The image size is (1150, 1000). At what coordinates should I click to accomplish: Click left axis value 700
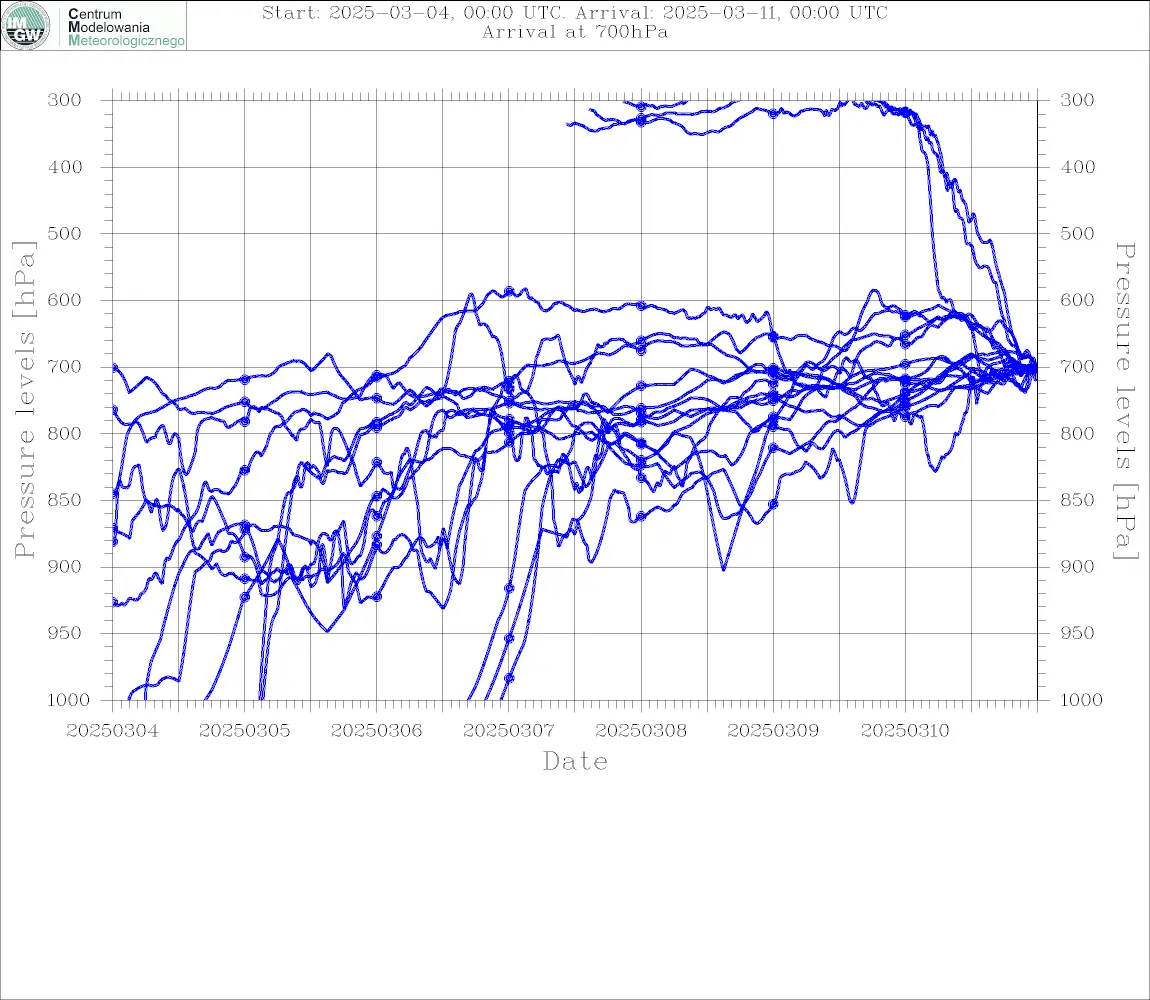click(x=65, y=366)
